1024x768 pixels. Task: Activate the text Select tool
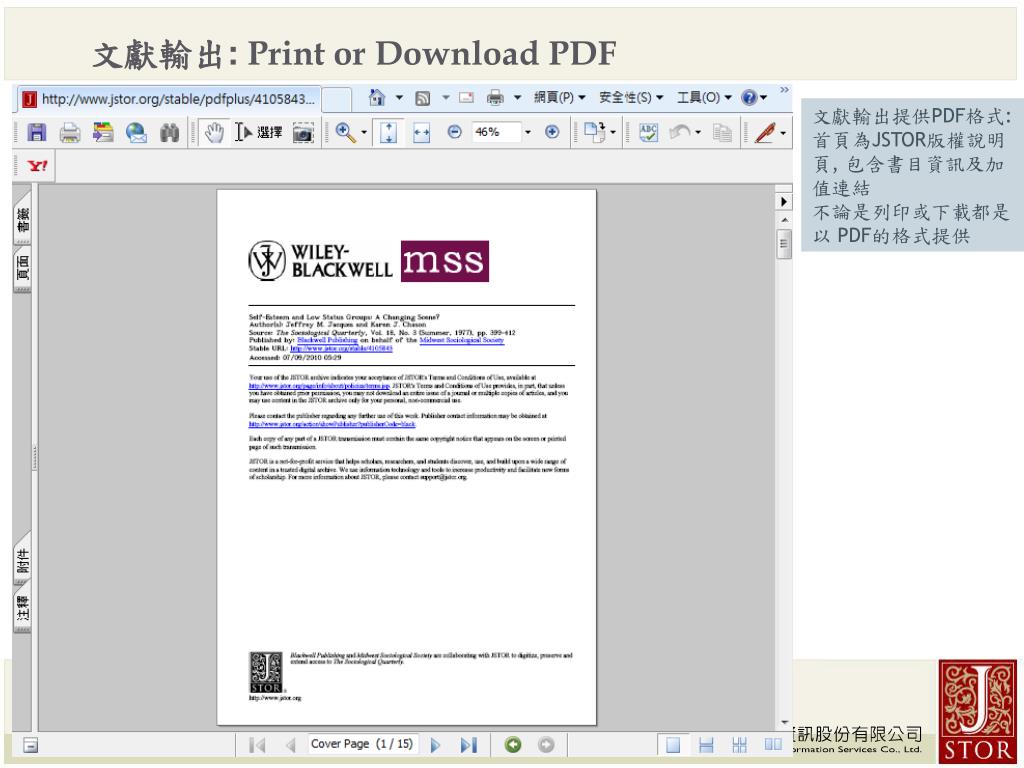259,133
